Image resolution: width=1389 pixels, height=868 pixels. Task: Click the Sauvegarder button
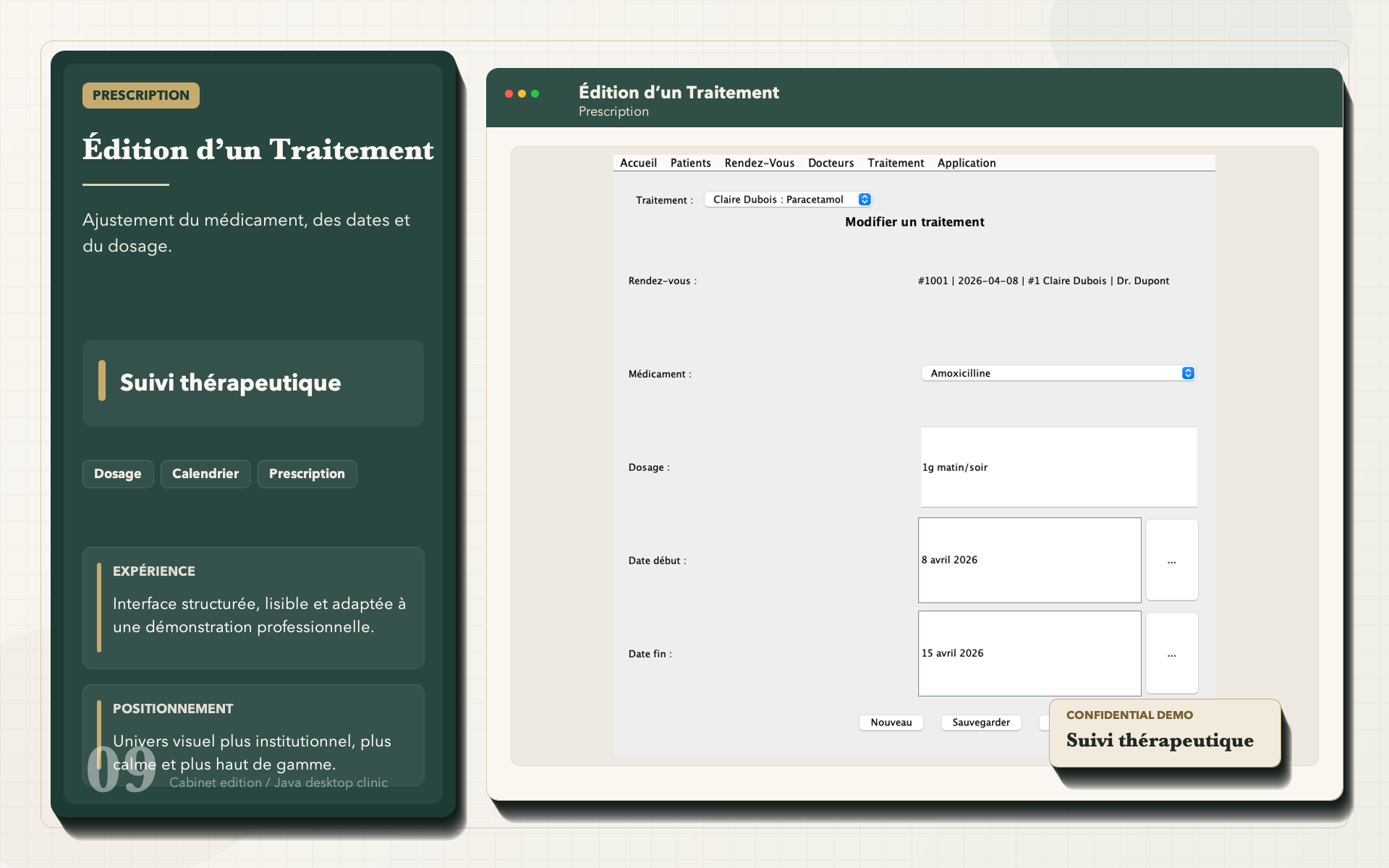pyautogui.click(x=981, y=723)
